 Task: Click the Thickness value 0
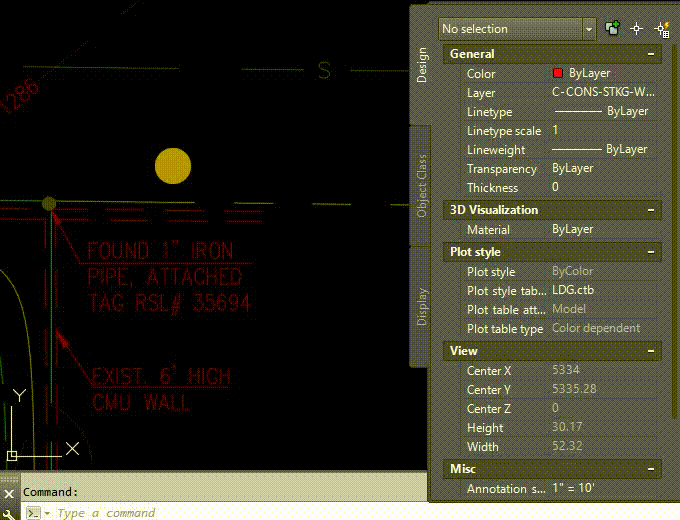tap(555, 187)
